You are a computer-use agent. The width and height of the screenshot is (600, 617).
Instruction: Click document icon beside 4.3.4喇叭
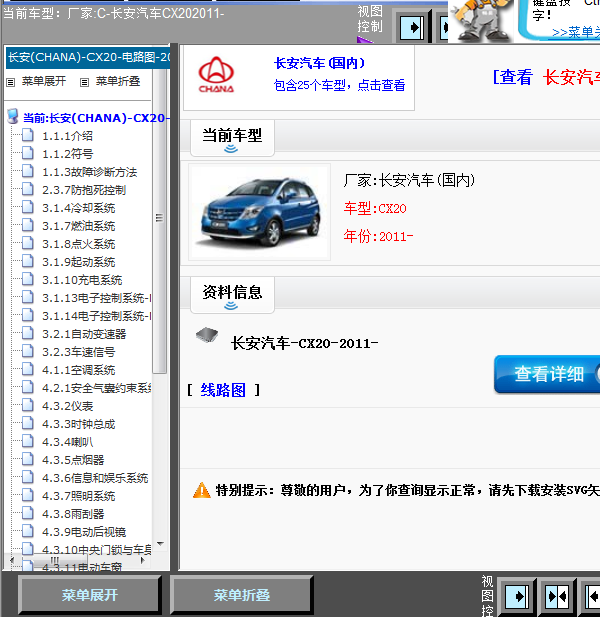(28, 440)
